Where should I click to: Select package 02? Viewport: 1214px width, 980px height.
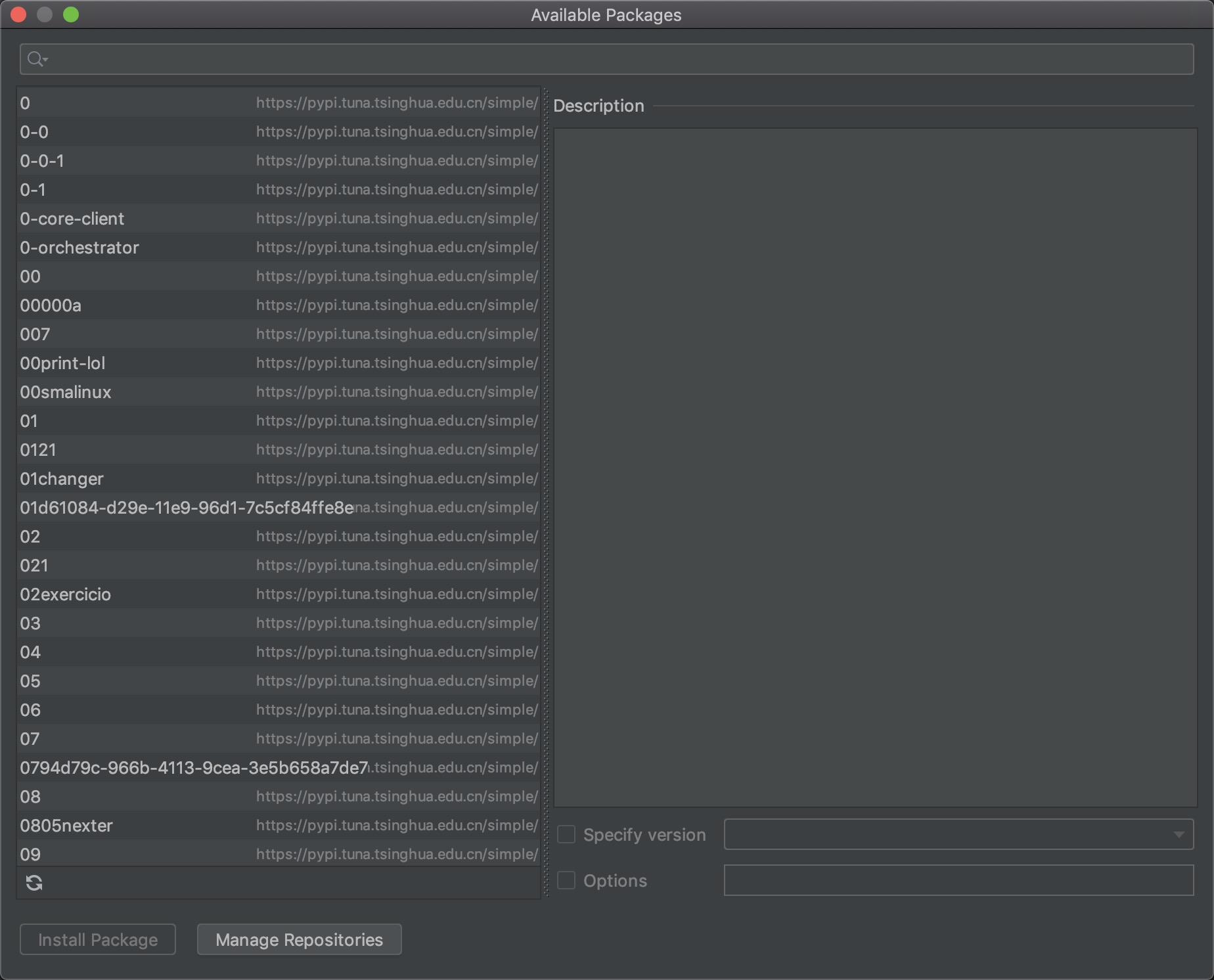tap(279, 536)
